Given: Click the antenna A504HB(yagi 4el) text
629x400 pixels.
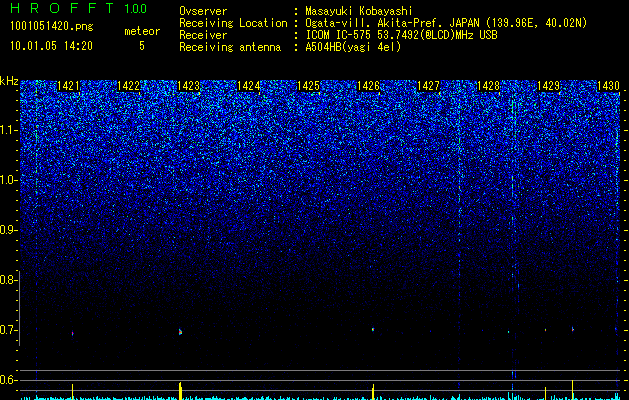Looking at the screenshot, I should click(353, 47).
